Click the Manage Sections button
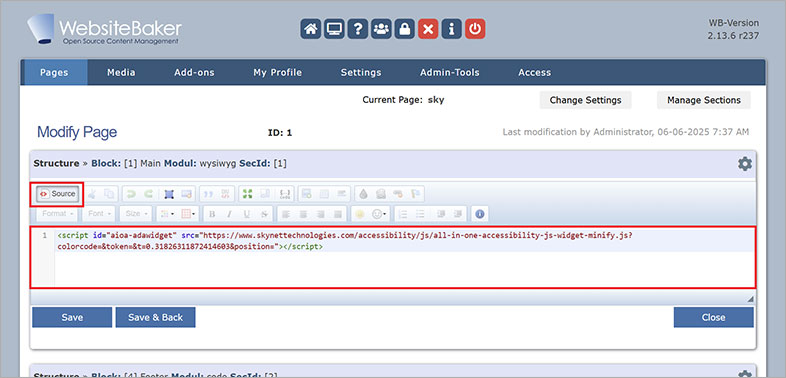 pyautogui.click(x=704, y=100)
